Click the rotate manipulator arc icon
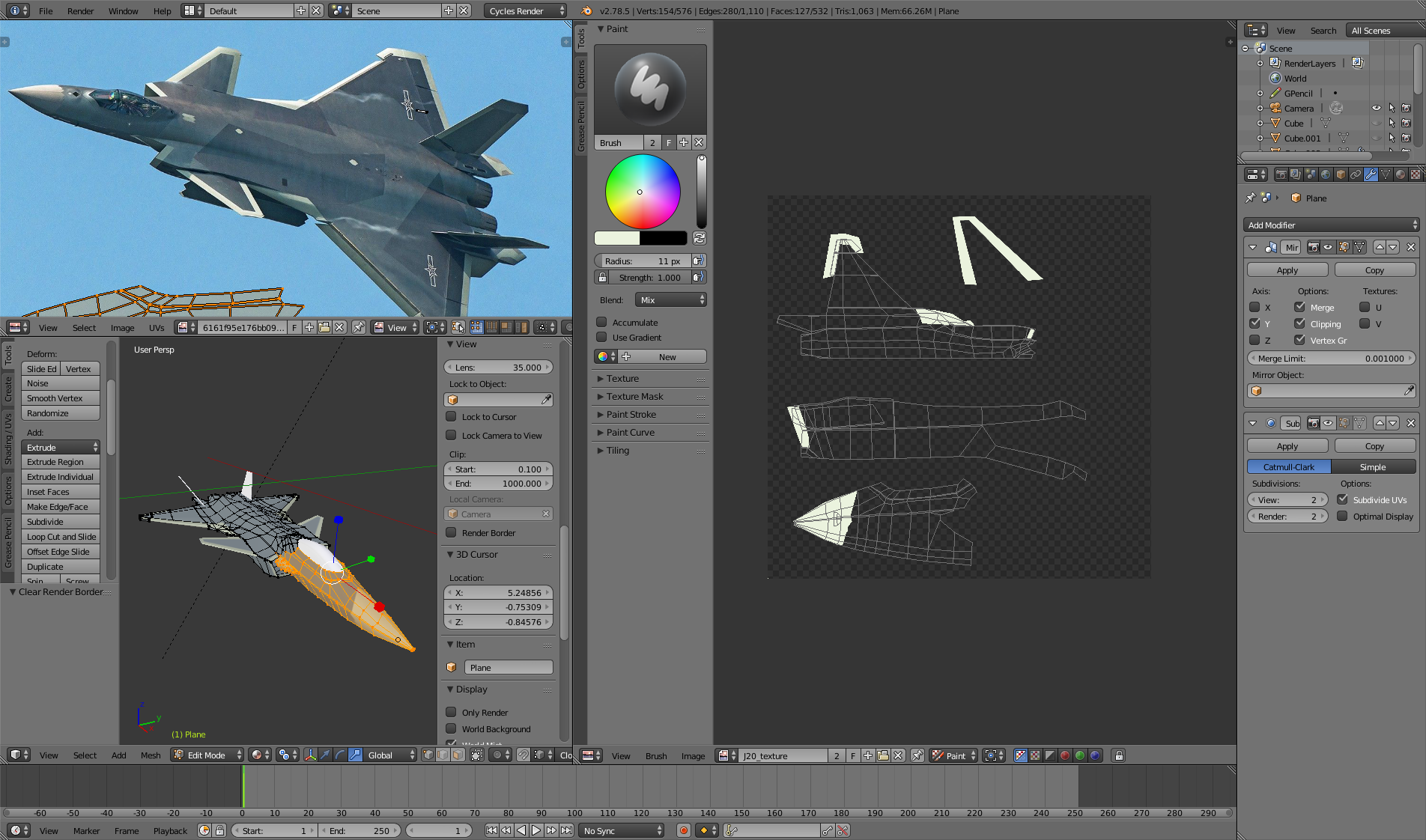Viewport: 1426px width, 840px height. point(341,755)
